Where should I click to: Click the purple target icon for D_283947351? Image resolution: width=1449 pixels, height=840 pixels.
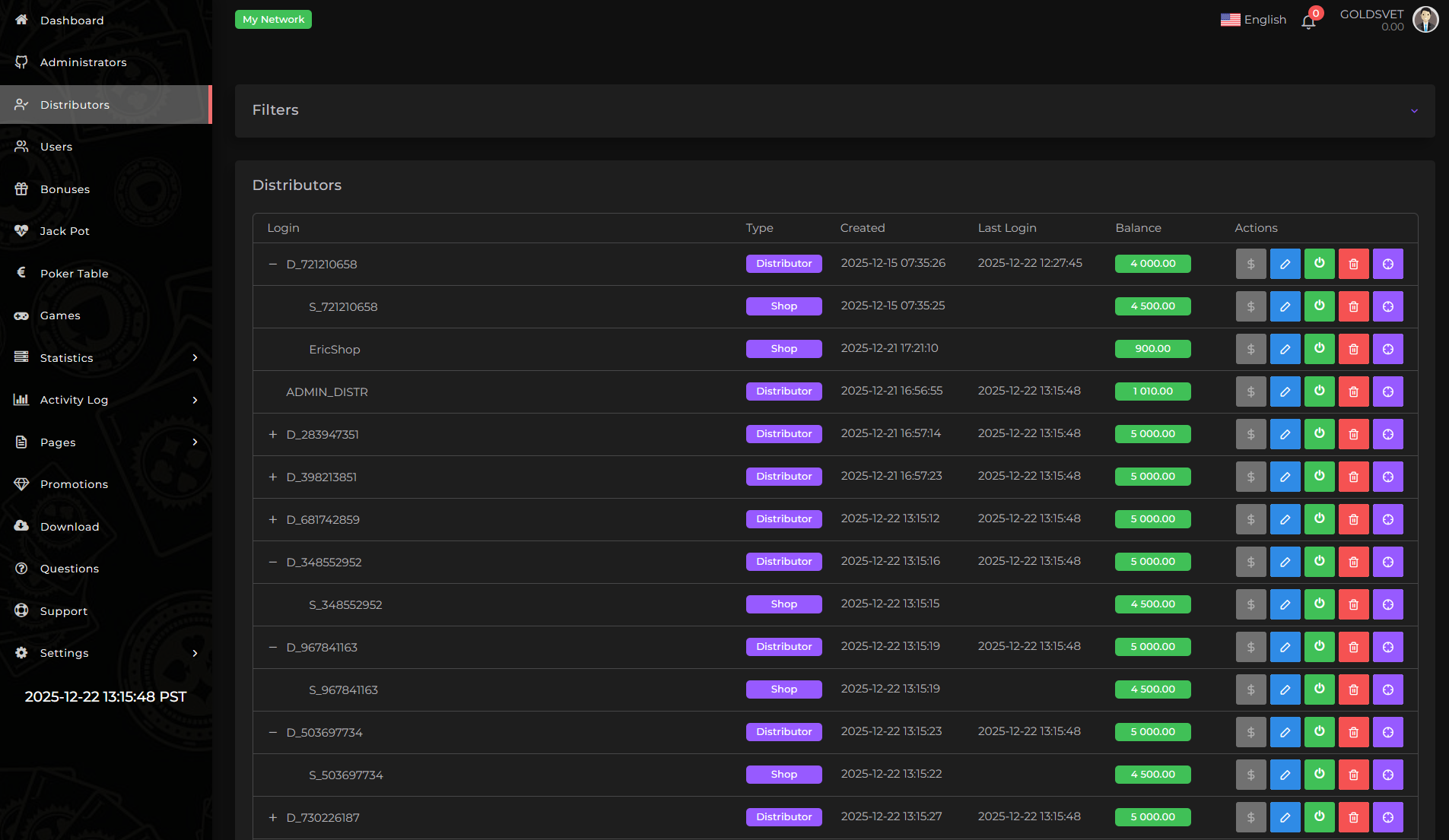coord(1387,434)
